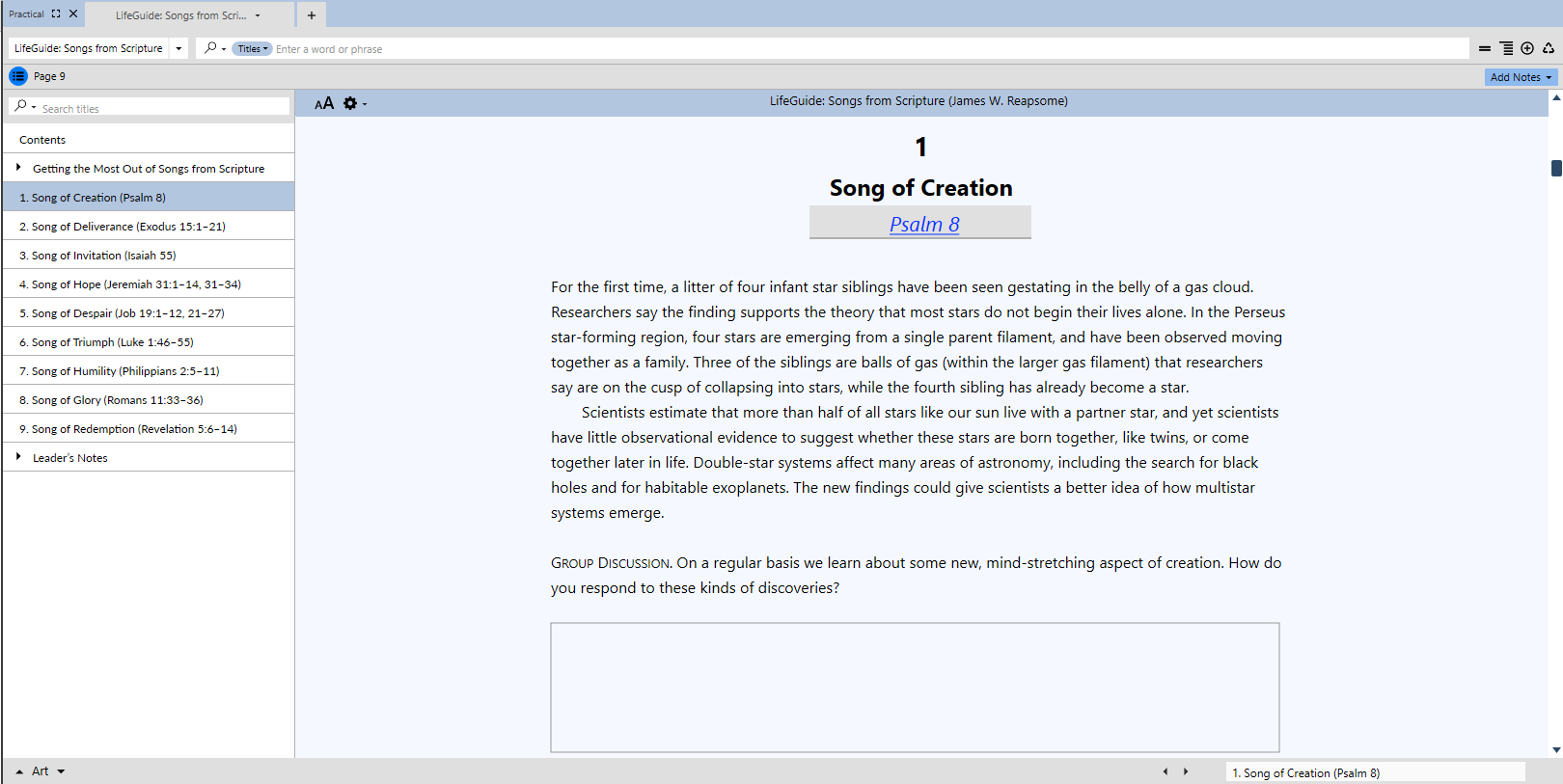Viewport: 1563px width, 784px height.
Task: Click the right-aligned lines outline icon
Action: (1506, 48)
